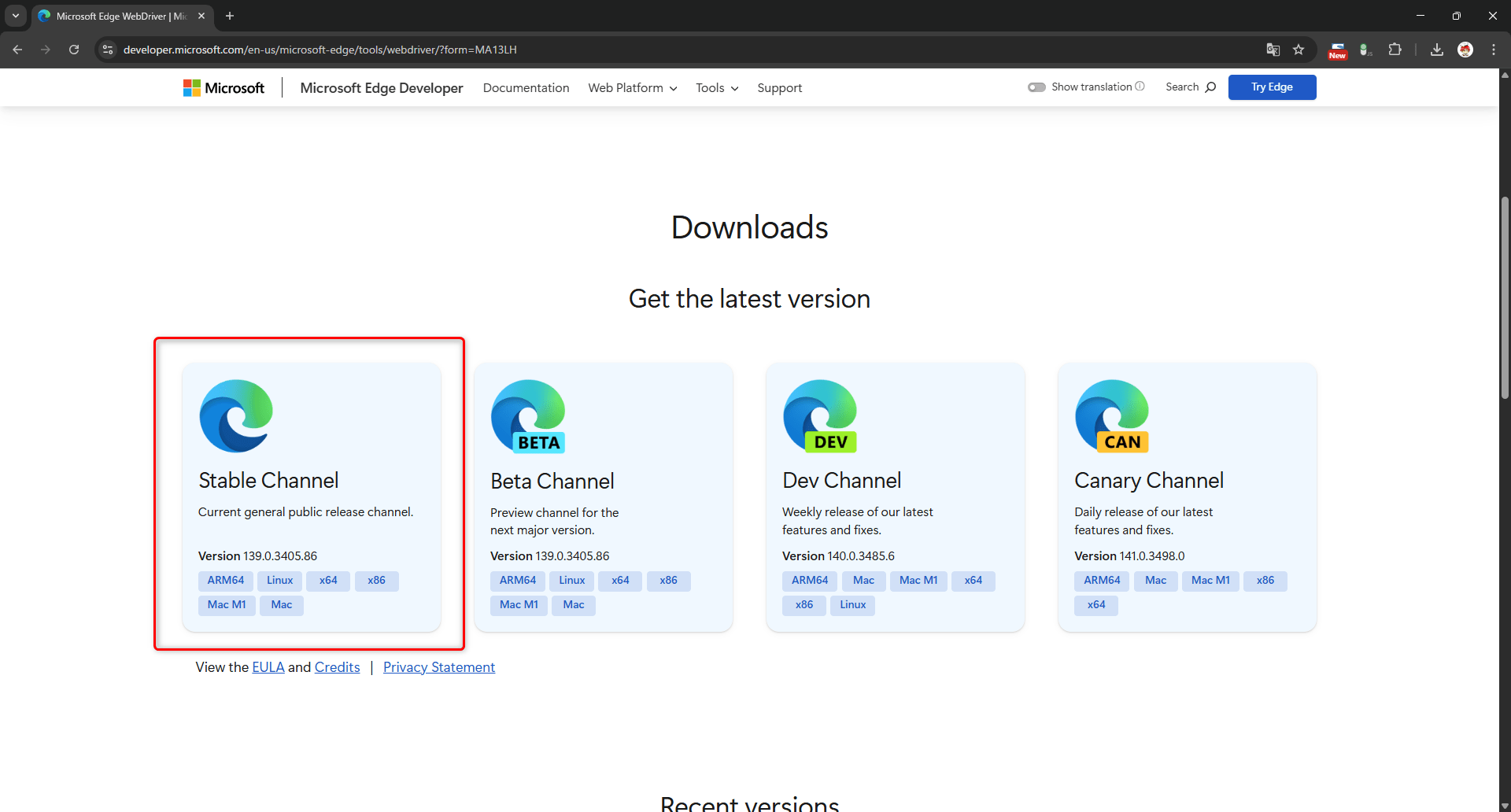Download Dev Channel Mac M1 driver
The image size is (1511, 812).
918,581
